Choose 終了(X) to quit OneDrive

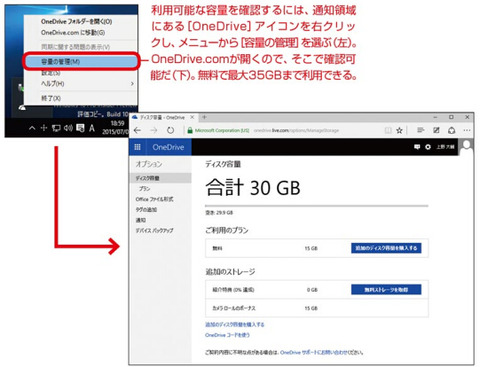51,98
